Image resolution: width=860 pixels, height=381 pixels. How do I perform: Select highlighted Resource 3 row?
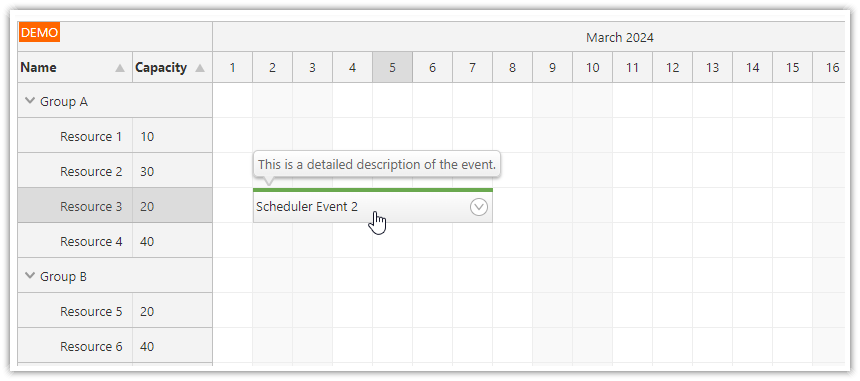(115, 206)
